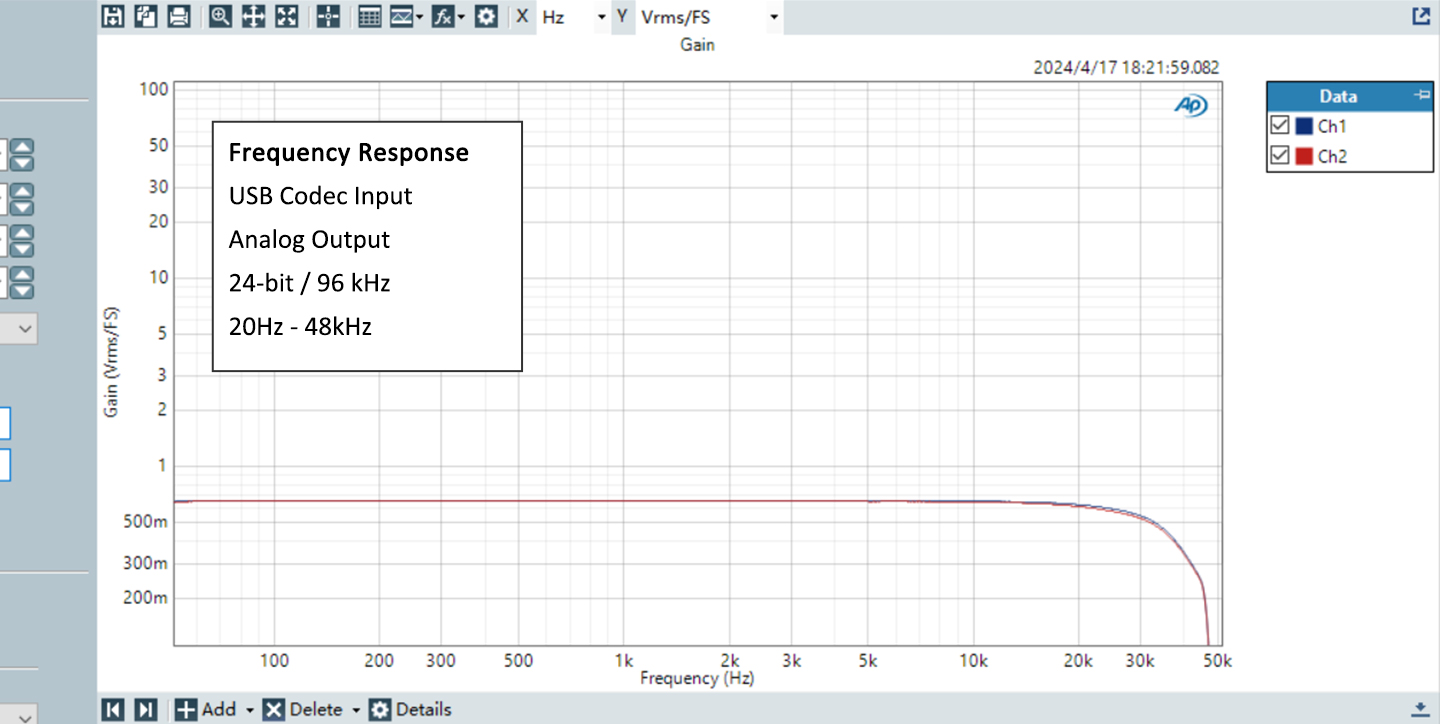Open the Y axis Vrms/FS unit dropdown
Image resolution: width=1440 pixels, height=724 pixels.
[x=774, y=17]
